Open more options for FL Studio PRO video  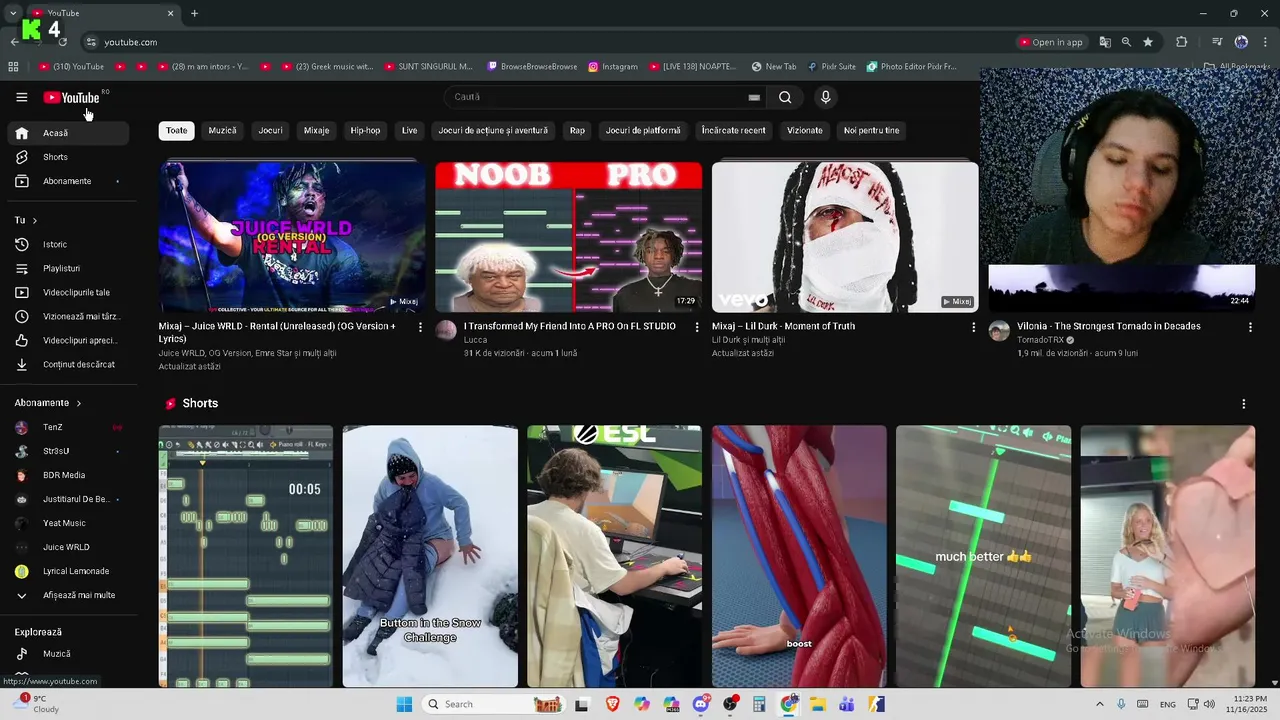coord(697,327)
